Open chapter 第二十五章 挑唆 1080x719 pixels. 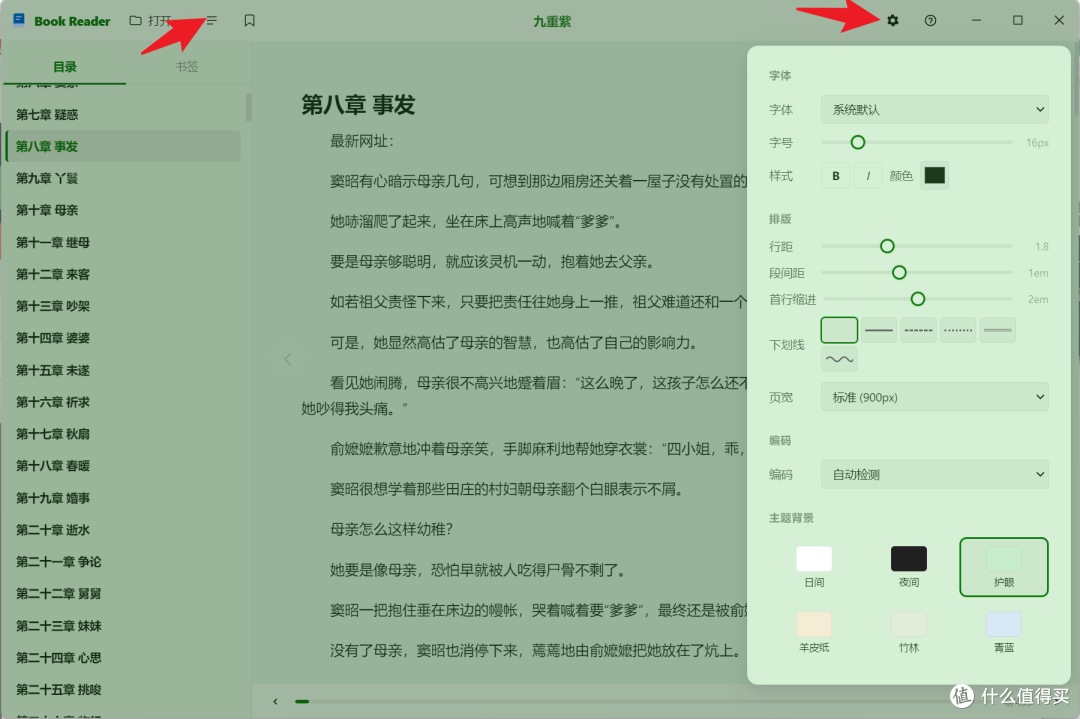[x=123, y=689]
